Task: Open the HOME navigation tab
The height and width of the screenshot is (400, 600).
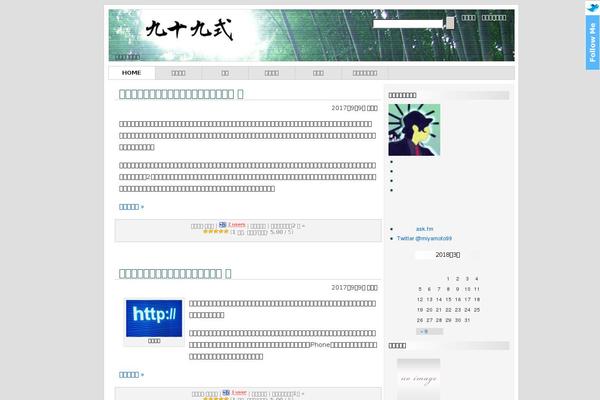Action: point(132,73)
